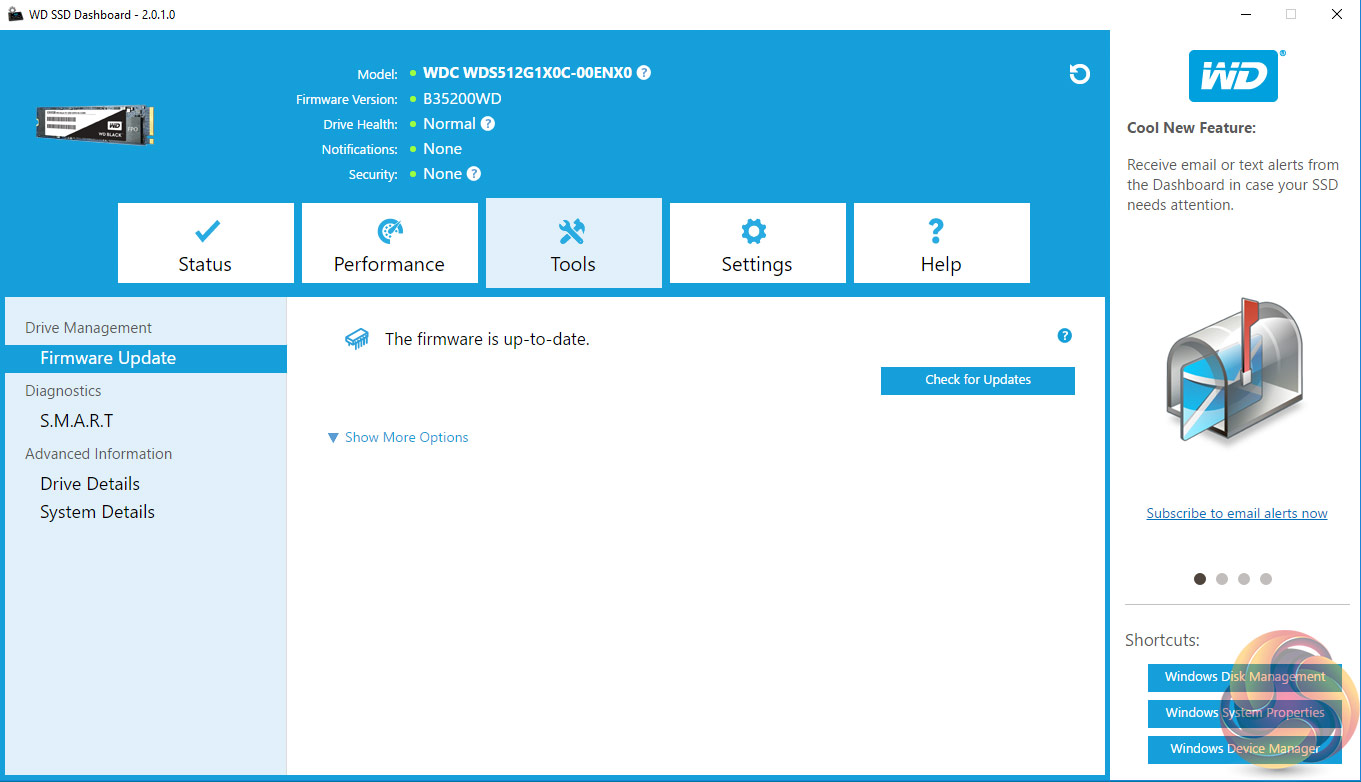Image resolution: width=1361 pixels, height=782 pixels.
Task: Go to the Help tab
Action: [x=941, y=243]
